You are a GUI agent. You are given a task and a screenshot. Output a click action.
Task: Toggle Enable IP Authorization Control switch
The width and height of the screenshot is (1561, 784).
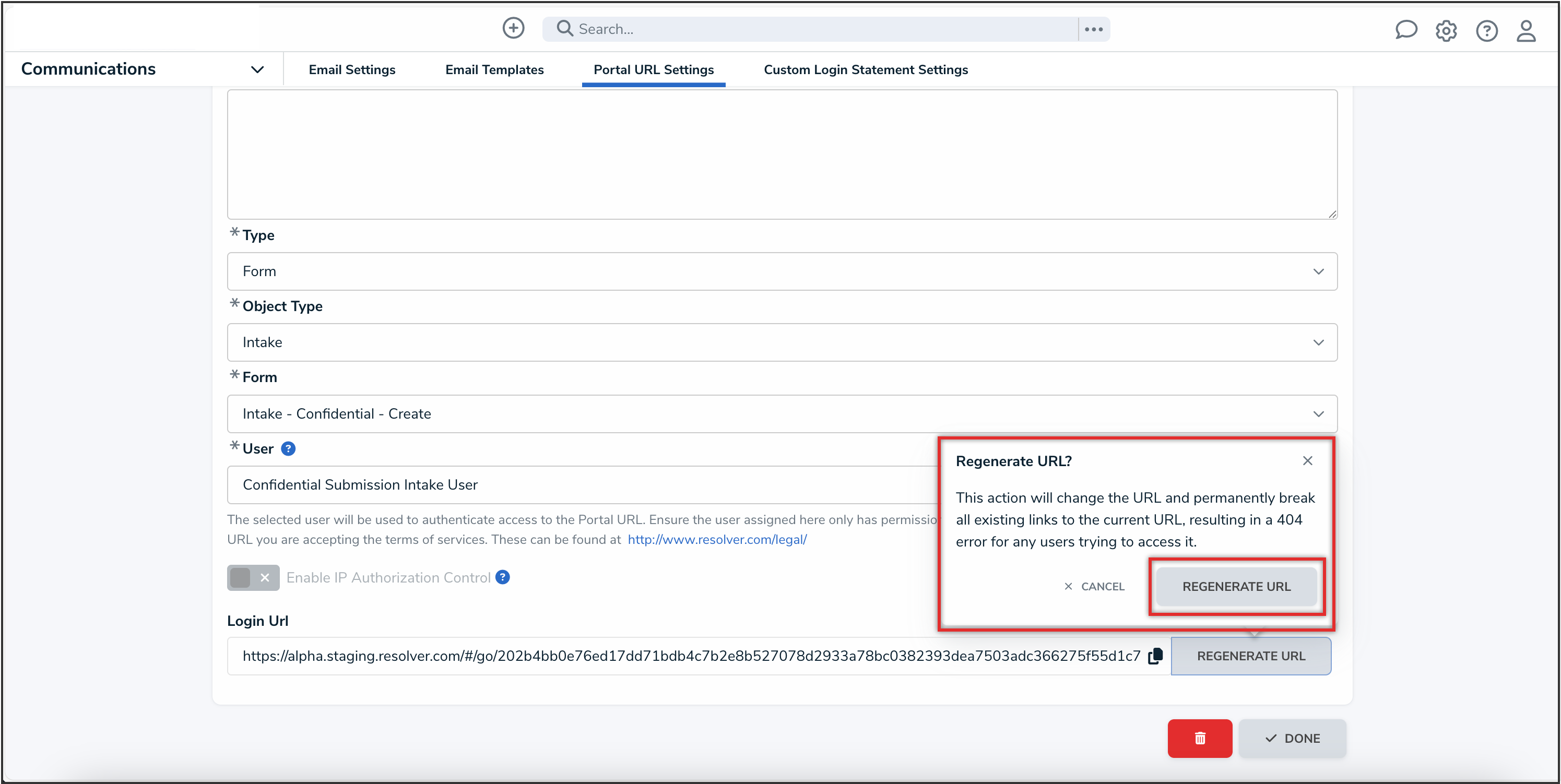(253, 577)
